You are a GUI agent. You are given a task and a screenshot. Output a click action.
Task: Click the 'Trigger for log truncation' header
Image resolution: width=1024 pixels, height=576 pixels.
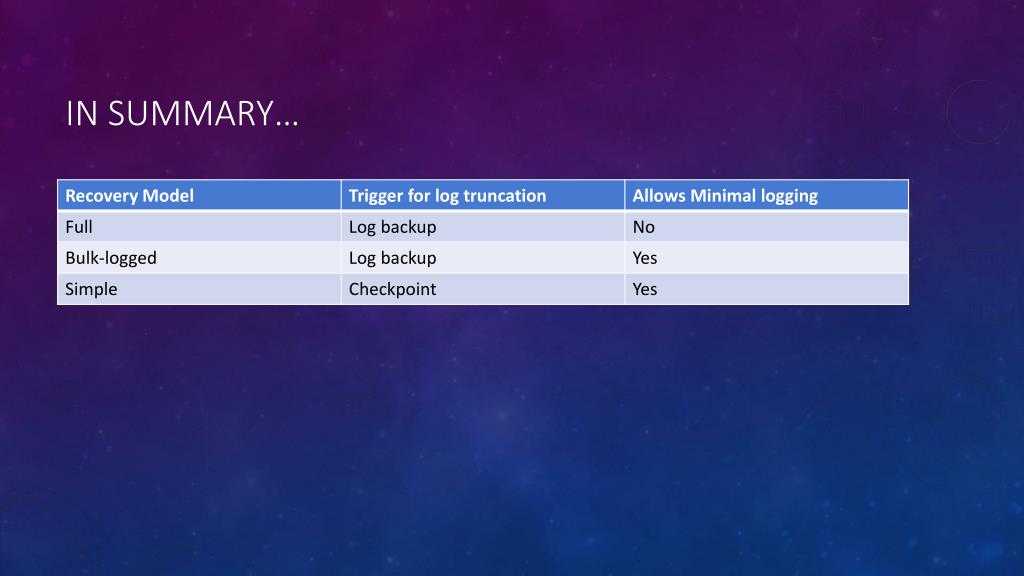pos(483,195)
